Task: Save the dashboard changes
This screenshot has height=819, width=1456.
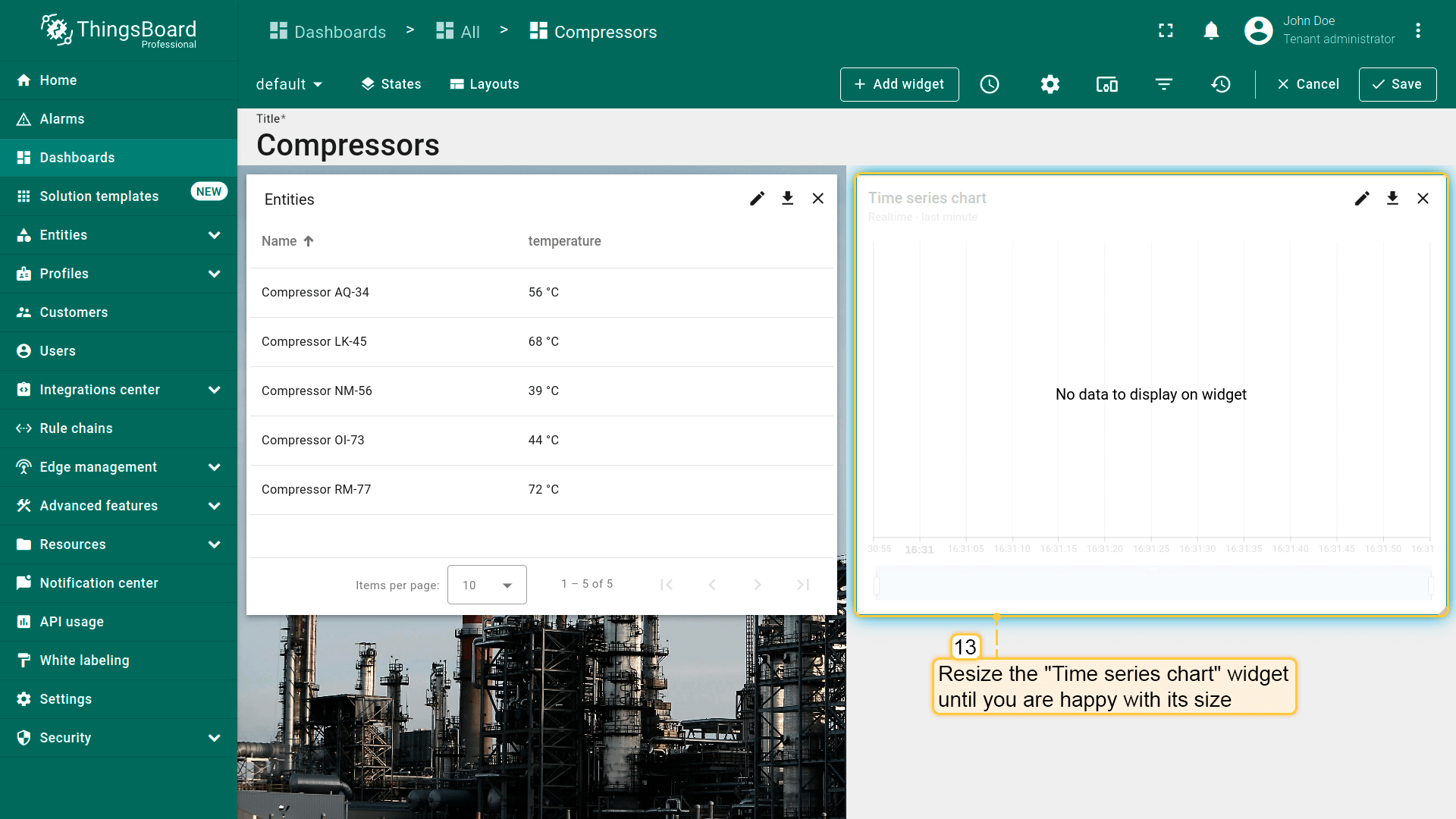Action: 1397,84
